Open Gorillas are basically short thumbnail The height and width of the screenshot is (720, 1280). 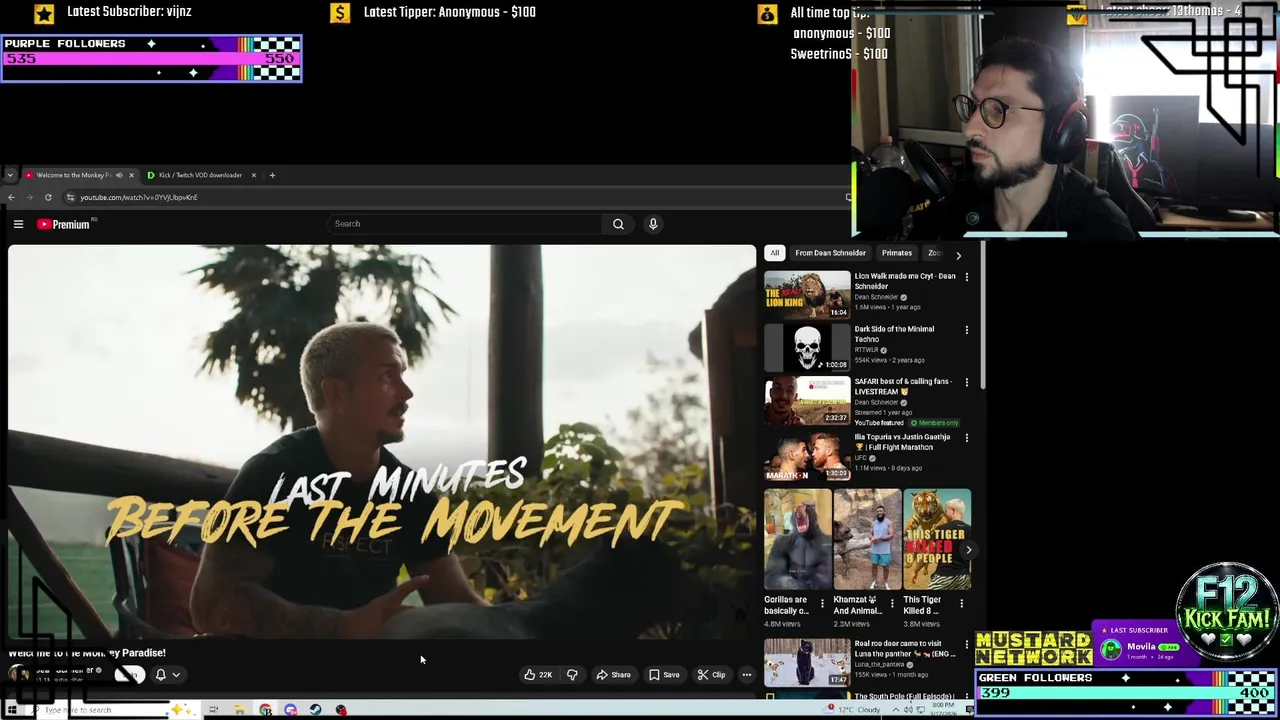pyautogui.click(x=798, y=540)
